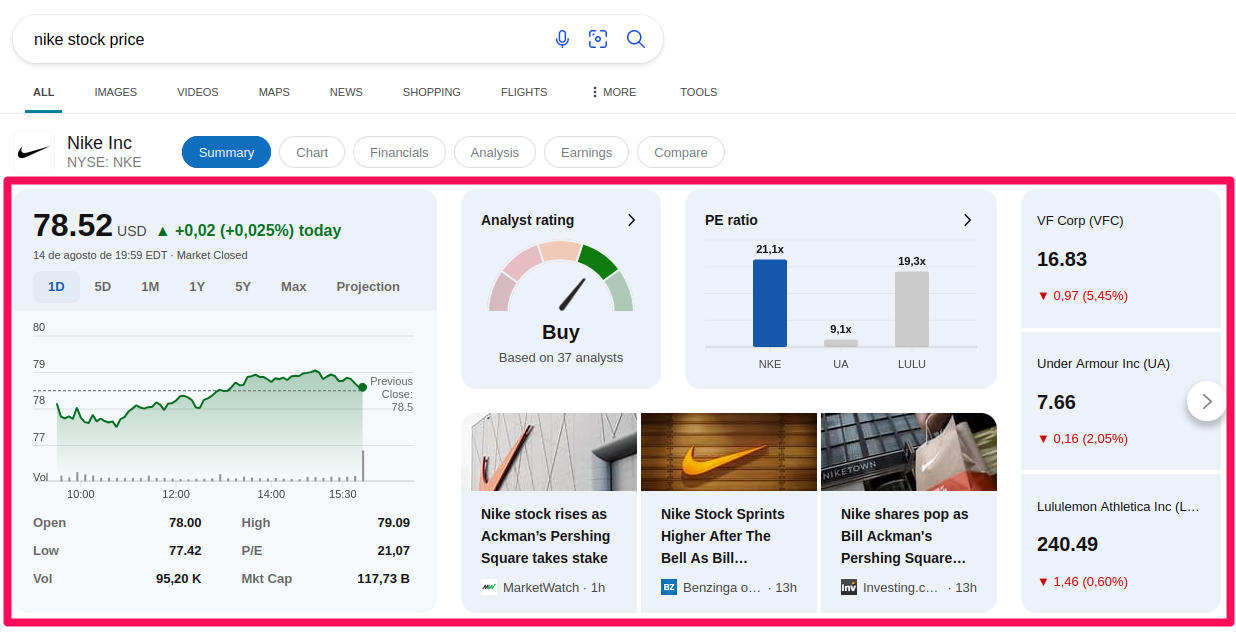Click inside the search query field

pyautogui.click(x=280, y=40)
